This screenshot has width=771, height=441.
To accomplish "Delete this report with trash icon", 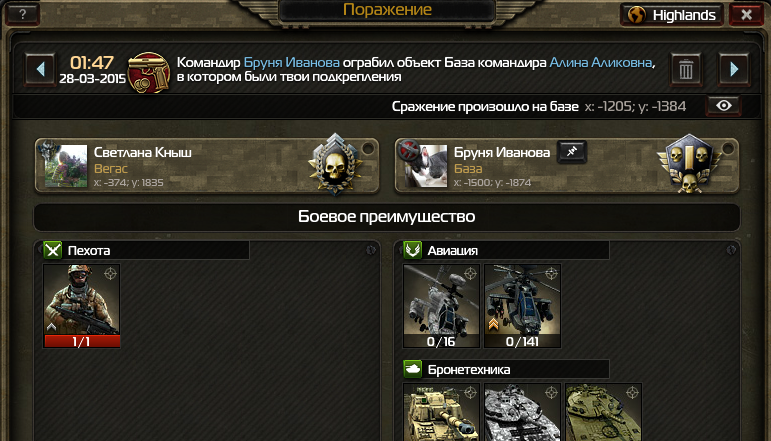I will 686,69.
